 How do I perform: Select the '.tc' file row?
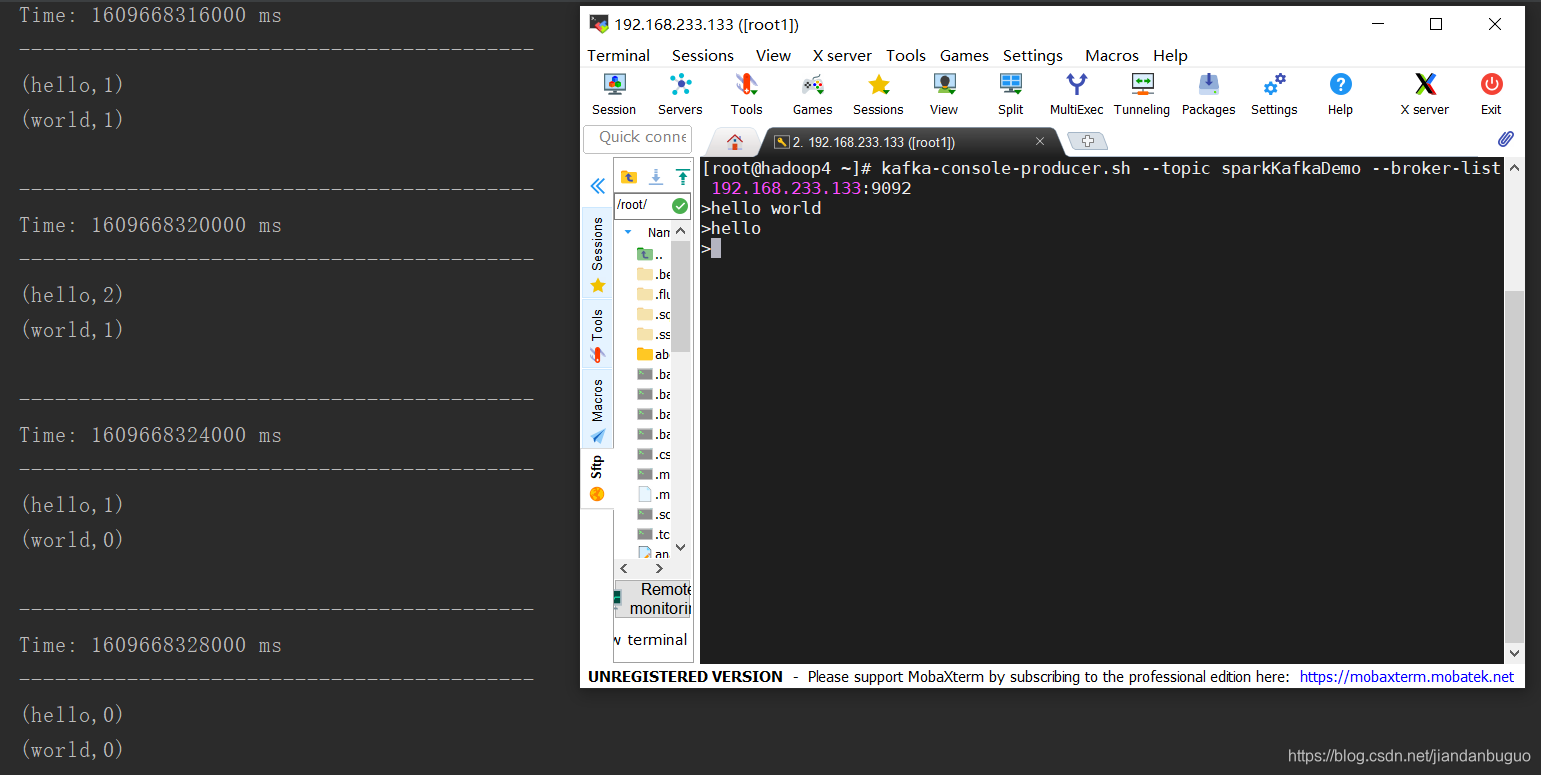653,534
